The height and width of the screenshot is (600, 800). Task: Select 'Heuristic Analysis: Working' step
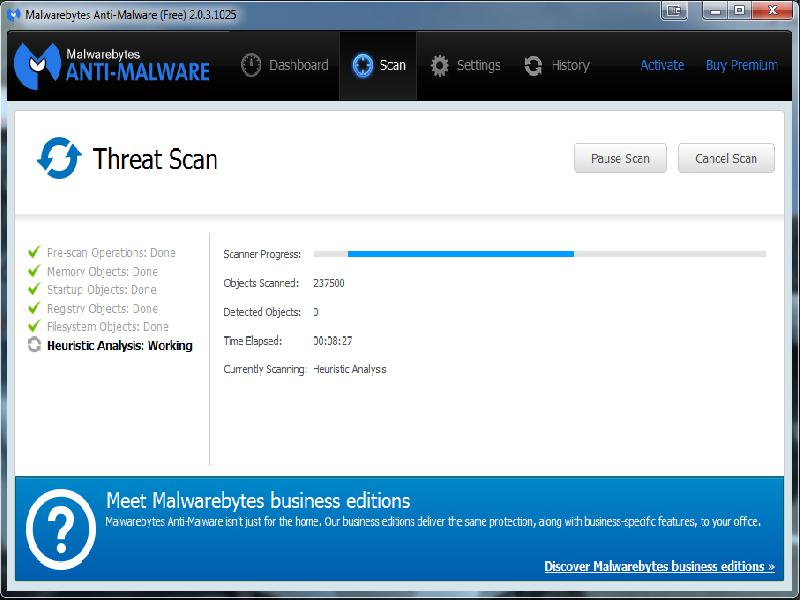(x=120, y=345)
